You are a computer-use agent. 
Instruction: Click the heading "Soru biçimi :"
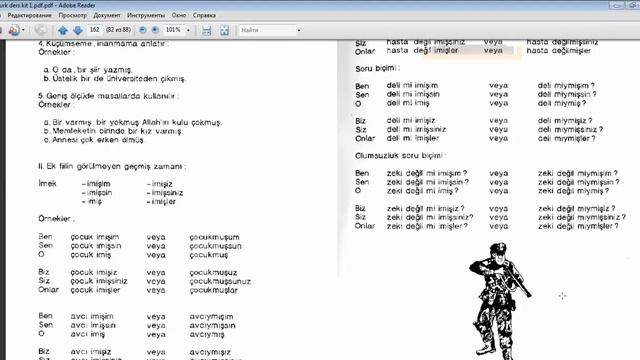[x=378, y=69]
